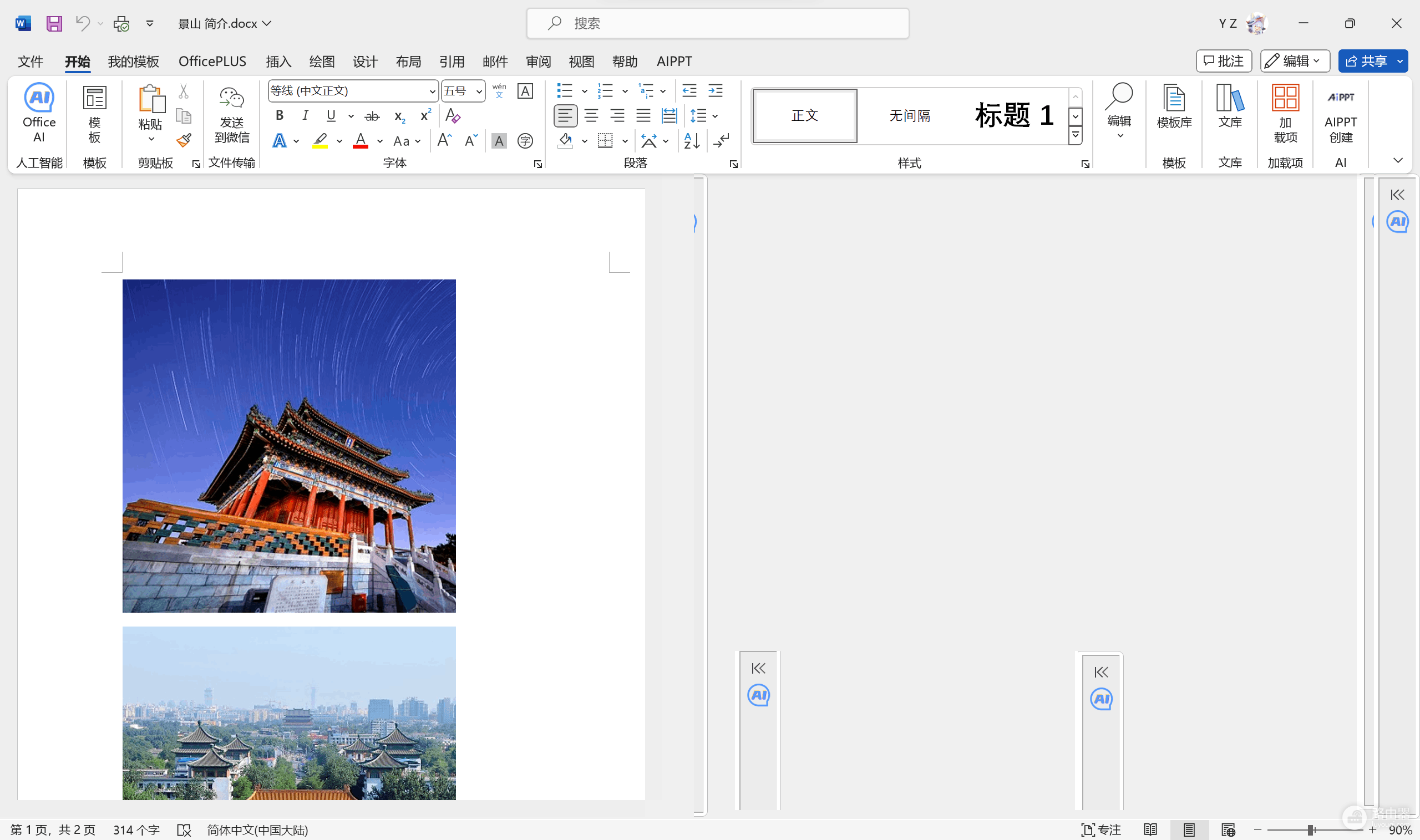The width and height of the screenshot is (1420, 840).
Task: Expand the paste options arrow
Action: click(x=151, y=139)
